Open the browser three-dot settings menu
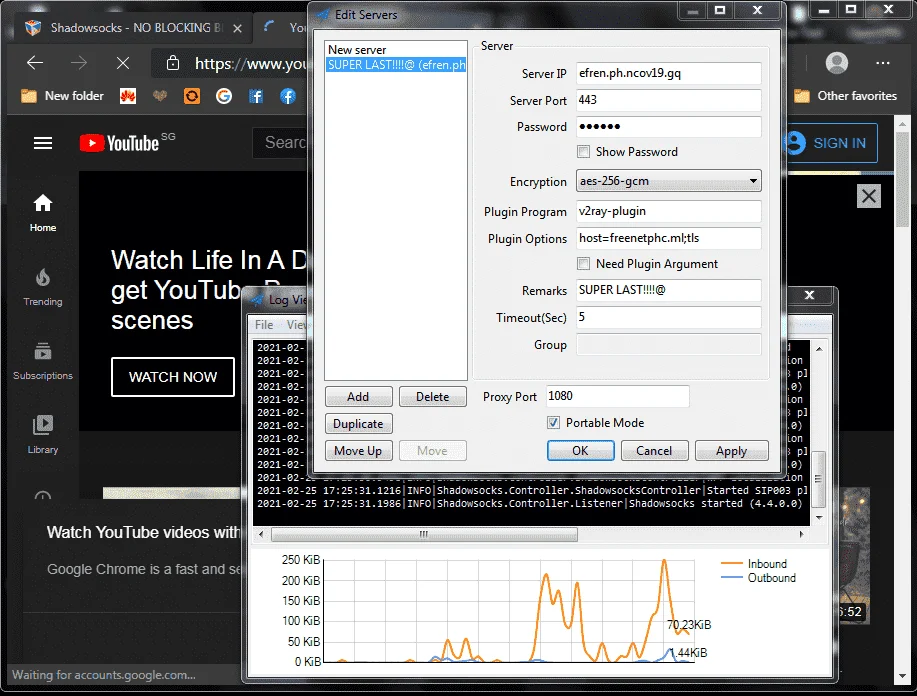This screenshot has width=917, height=696. [882, 63]
